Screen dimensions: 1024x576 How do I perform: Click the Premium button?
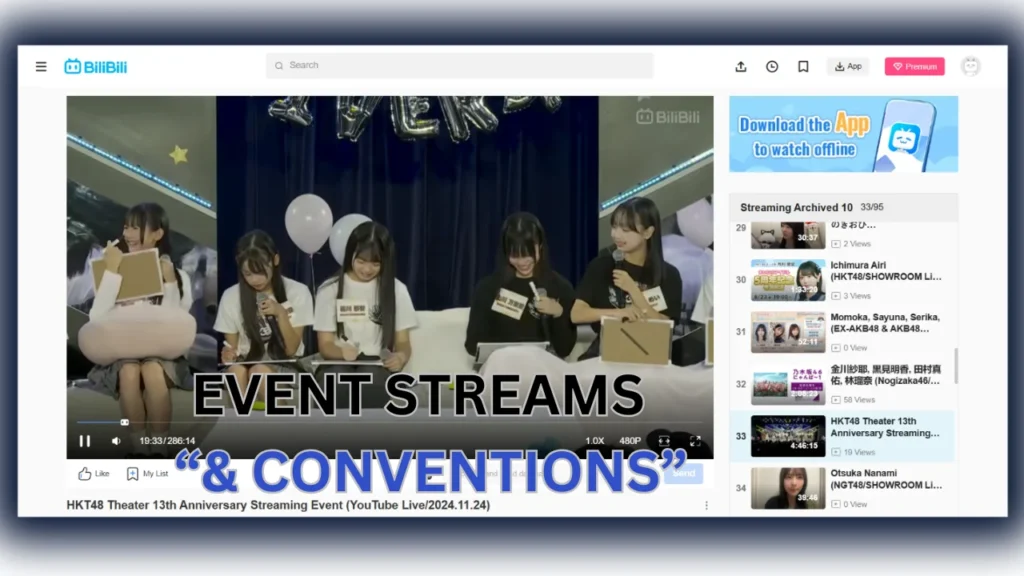(x=914, y=67)
